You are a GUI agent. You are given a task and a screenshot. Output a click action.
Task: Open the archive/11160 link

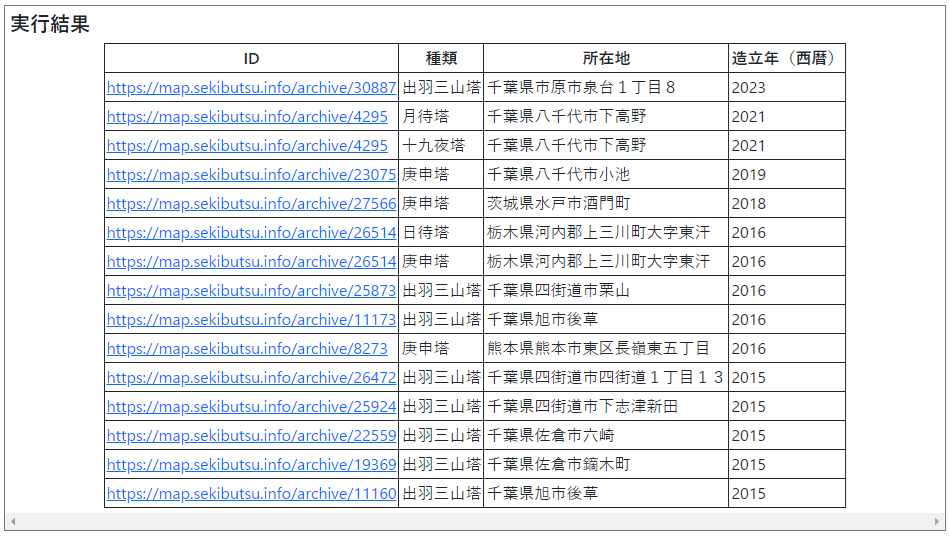point(251,494)
